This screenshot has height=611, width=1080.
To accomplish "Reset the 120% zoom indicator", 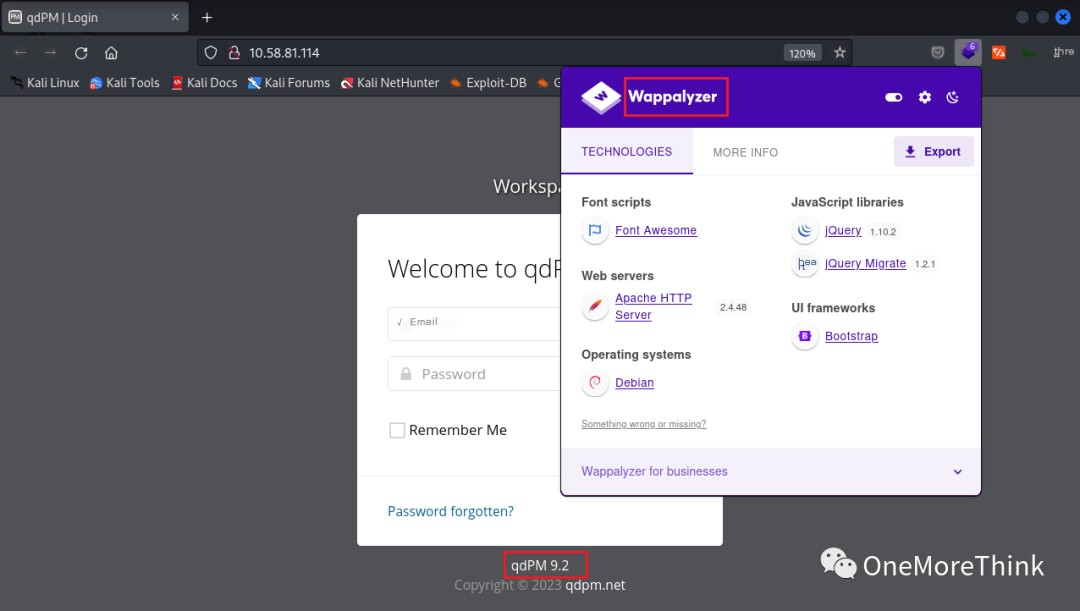I will 802,53.
